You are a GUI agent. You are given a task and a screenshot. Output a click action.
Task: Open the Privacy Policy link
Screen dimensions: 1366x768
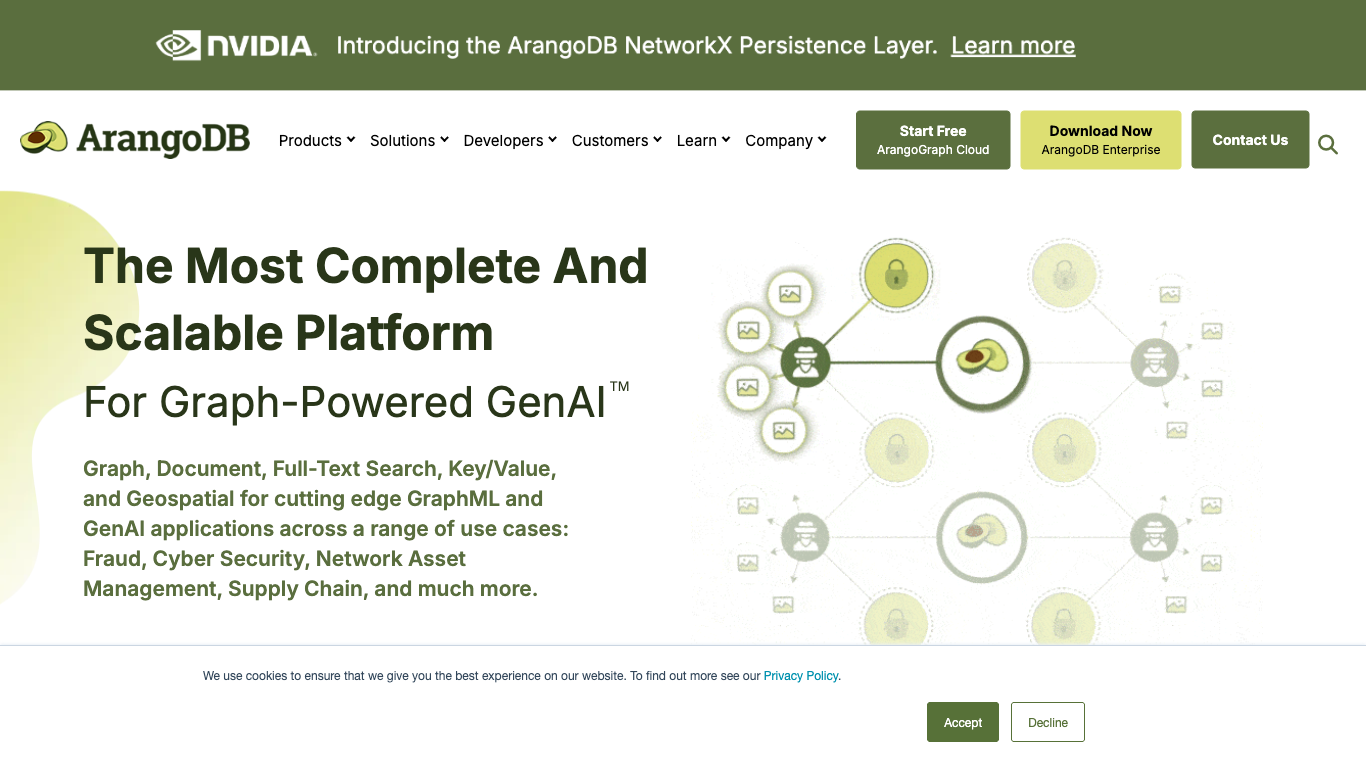click(x=801, y=676)
